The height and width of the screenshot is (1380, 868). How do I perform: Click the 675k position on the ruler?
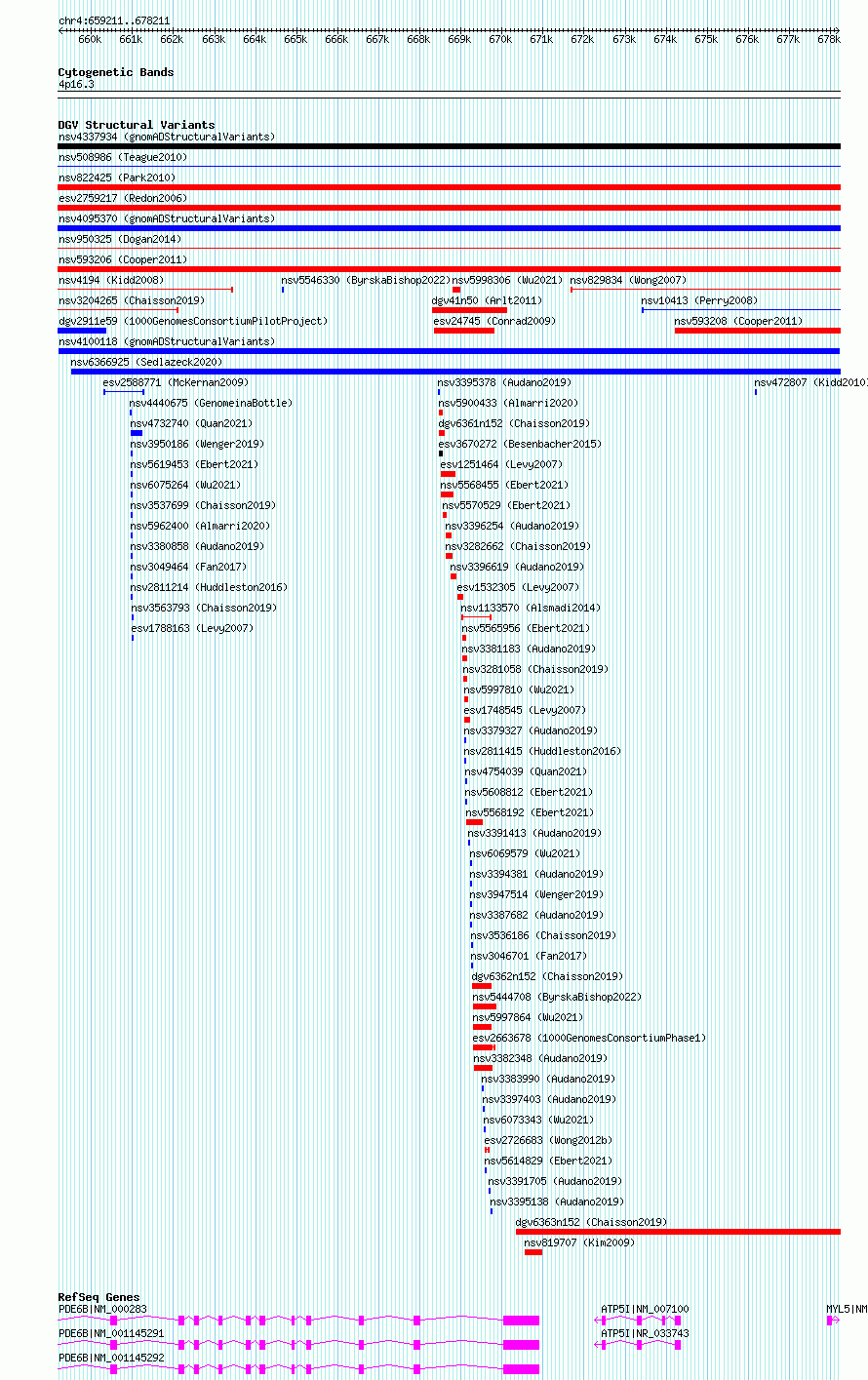[706, 39]
